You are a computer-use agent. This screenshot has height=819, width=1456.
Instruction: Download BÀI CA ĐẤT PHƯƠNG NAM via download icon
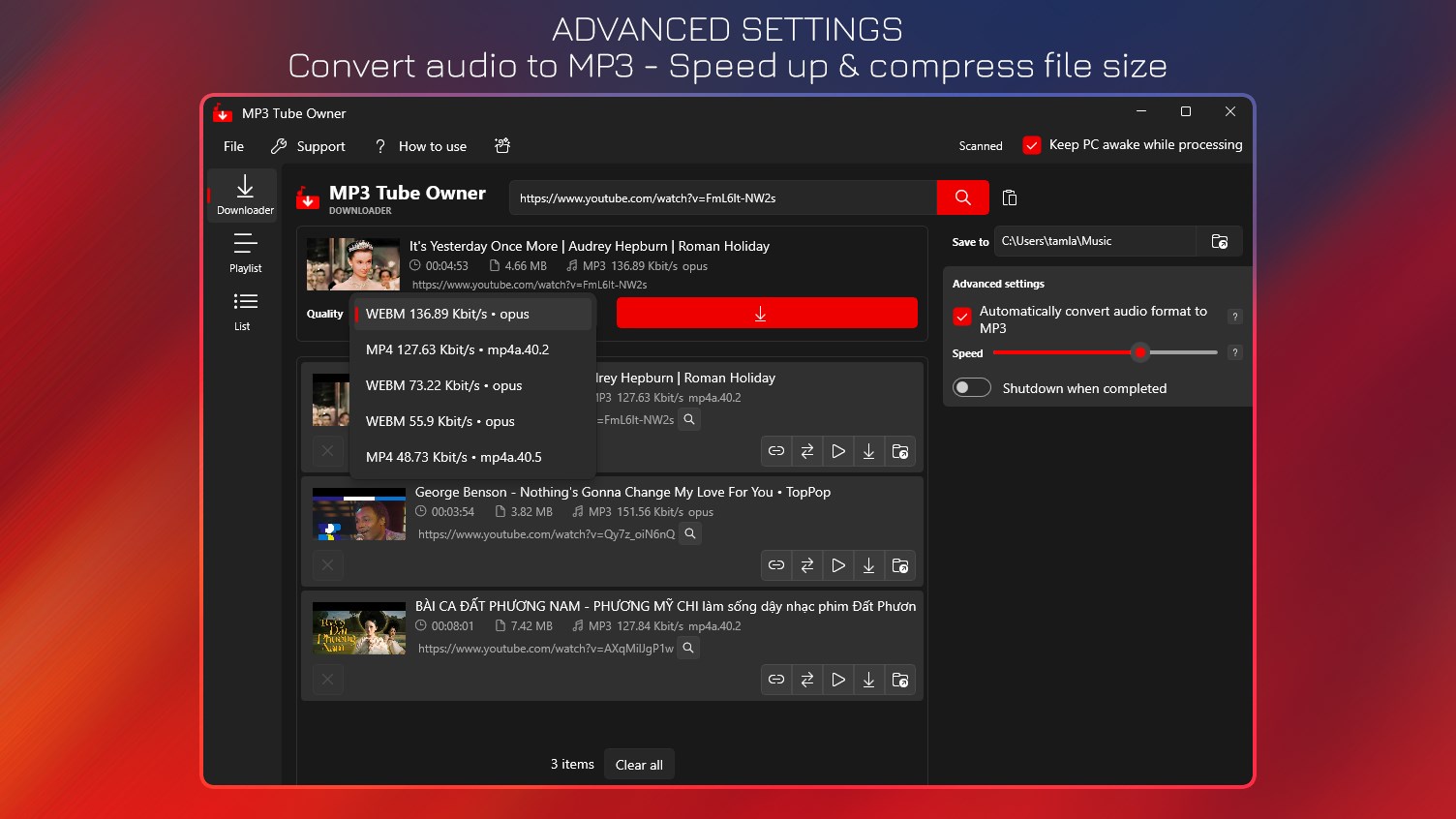pyautogui.click(x=868, y=680)
